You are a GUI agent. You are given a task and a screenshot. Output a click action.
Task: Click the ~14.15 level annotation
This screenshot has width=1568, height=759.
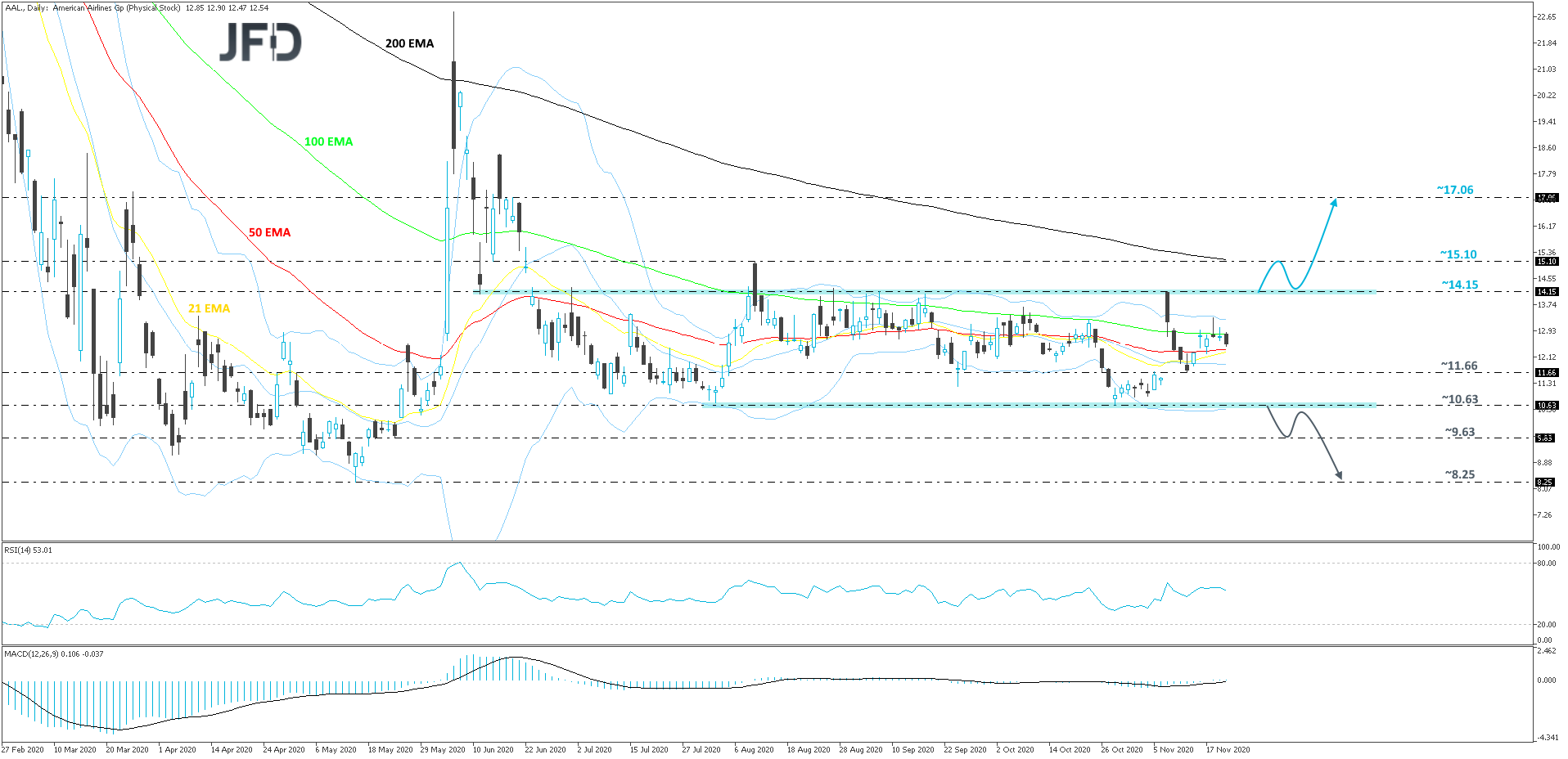tap(1460, 285)
